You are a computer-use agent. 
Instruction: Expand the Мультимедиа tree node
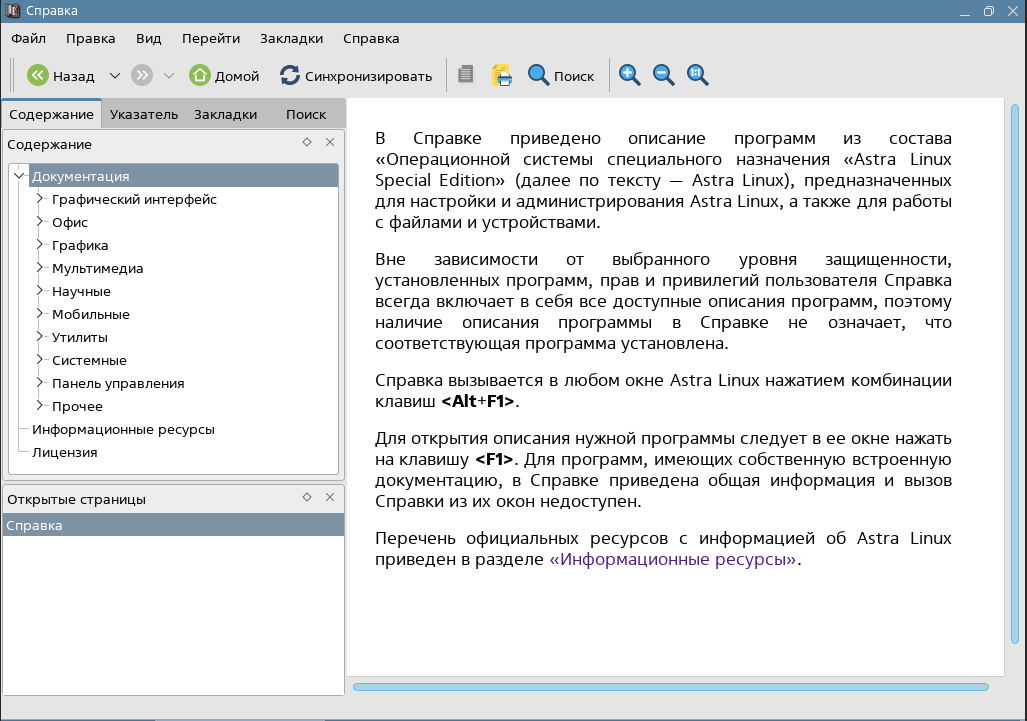coord(39,267)
